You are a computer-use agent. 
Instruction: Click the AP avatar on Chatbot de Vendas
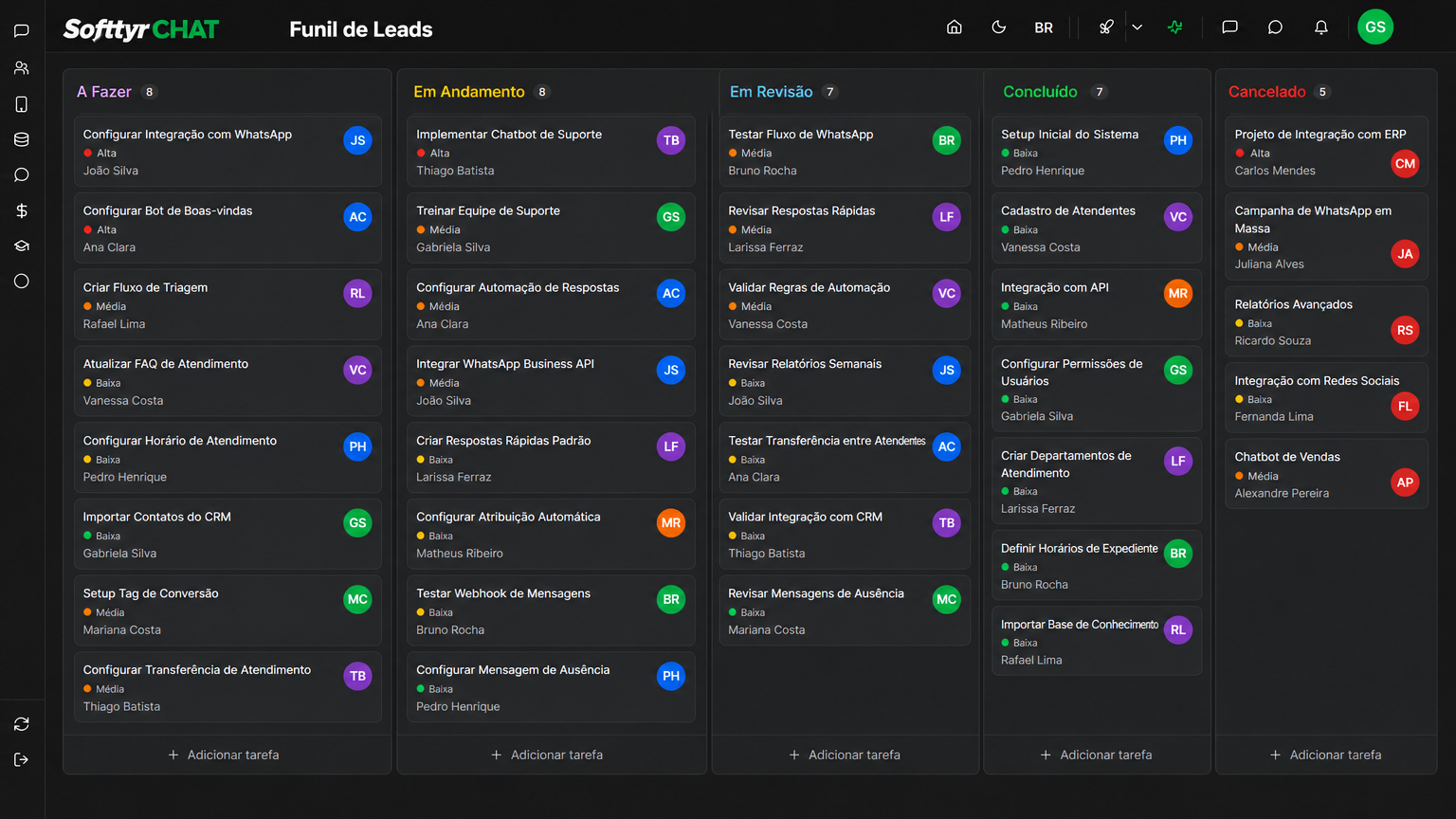click(x=1405, y=482)
